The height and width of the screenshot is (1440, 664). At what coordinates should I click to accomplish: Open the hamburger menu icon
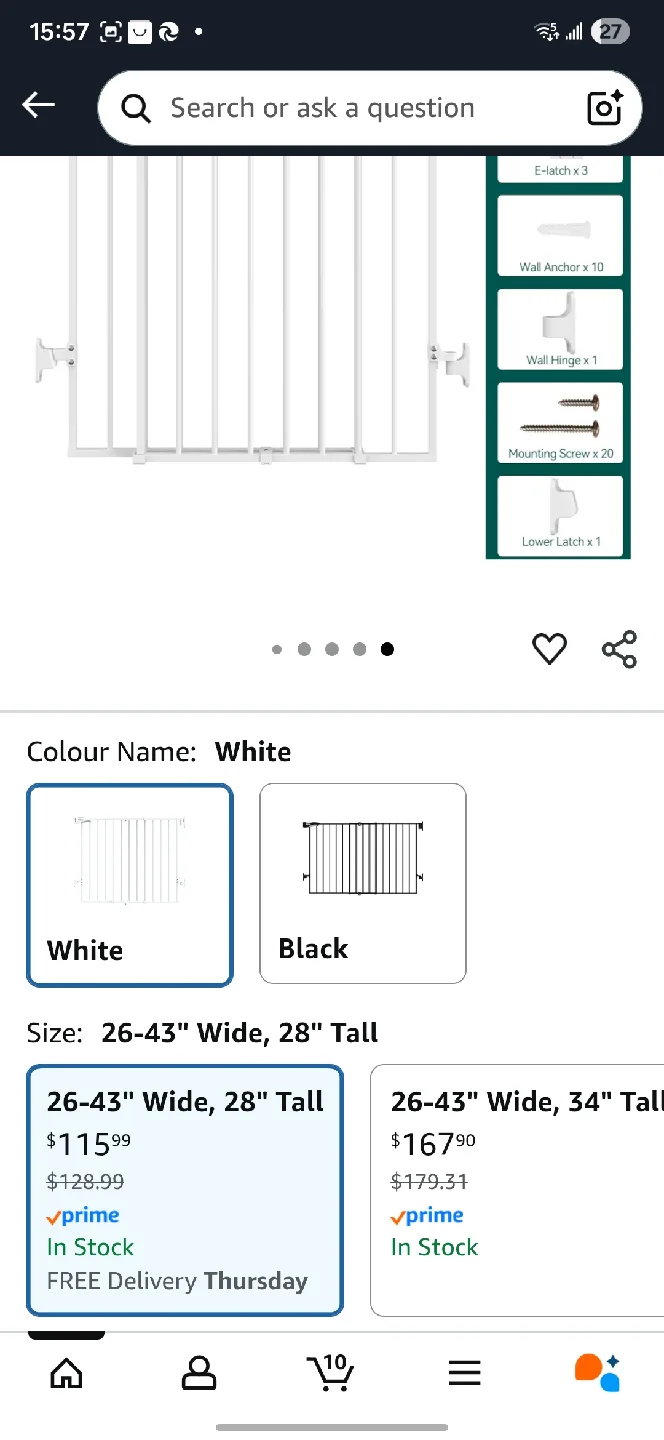[x=464, y=1373]
